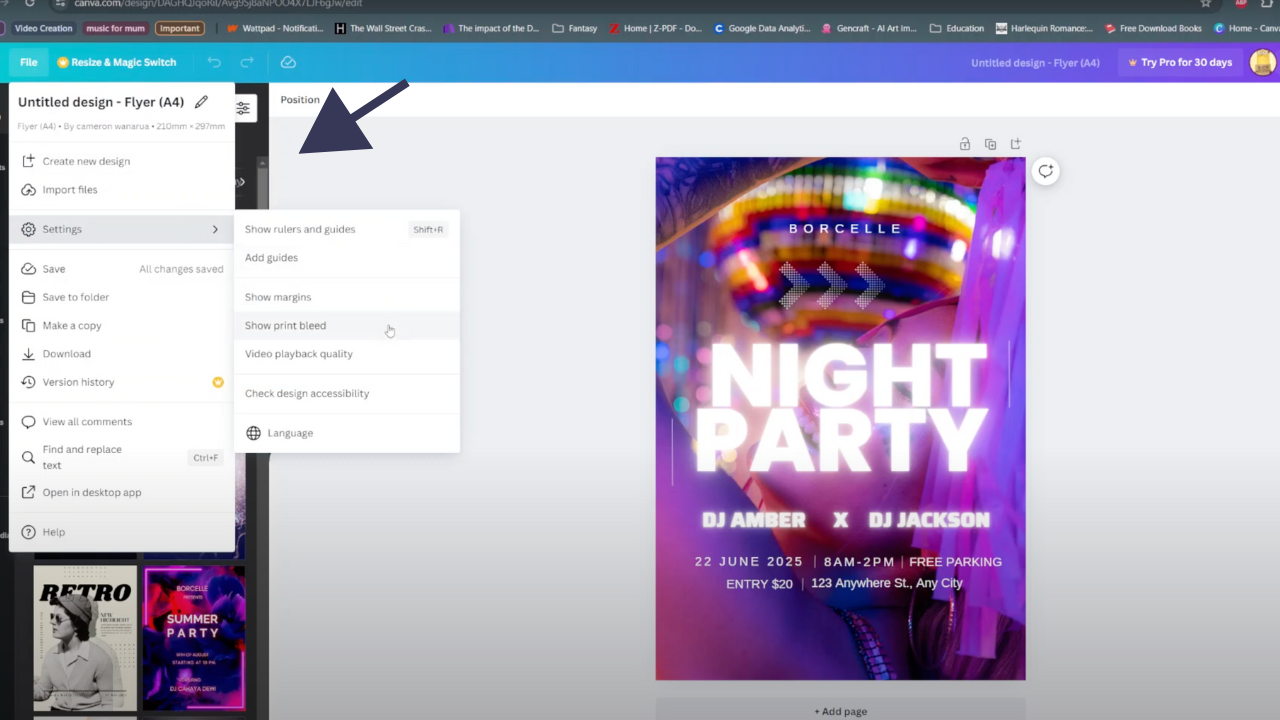This screenshot has width=1280, height=720.
Task: Open Language settings
Action: coord(347,433)
